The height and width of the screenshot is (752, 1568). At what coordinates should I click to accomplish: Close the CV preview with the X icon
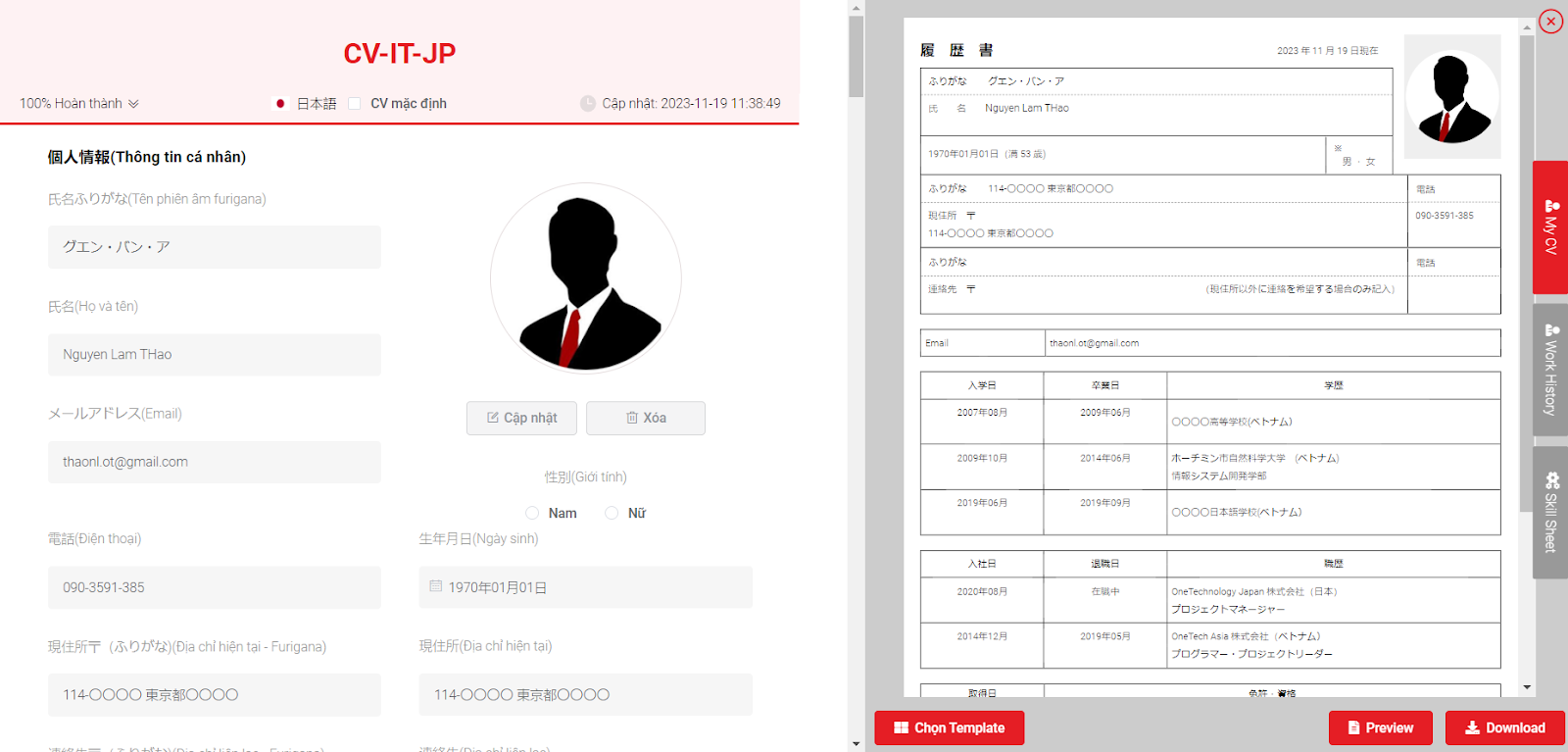1550,22
